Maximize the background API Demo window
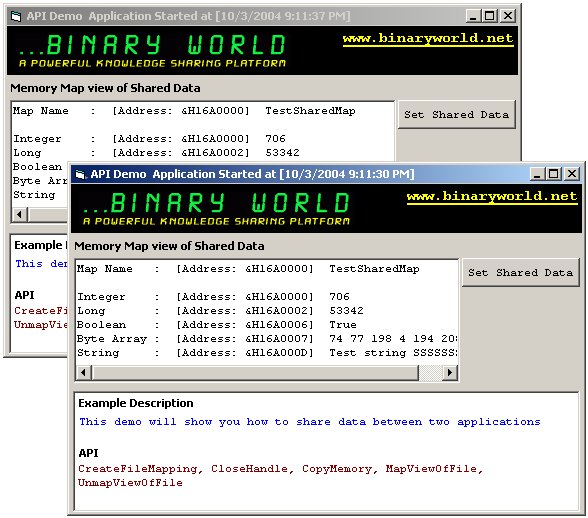 coord(489,16)
